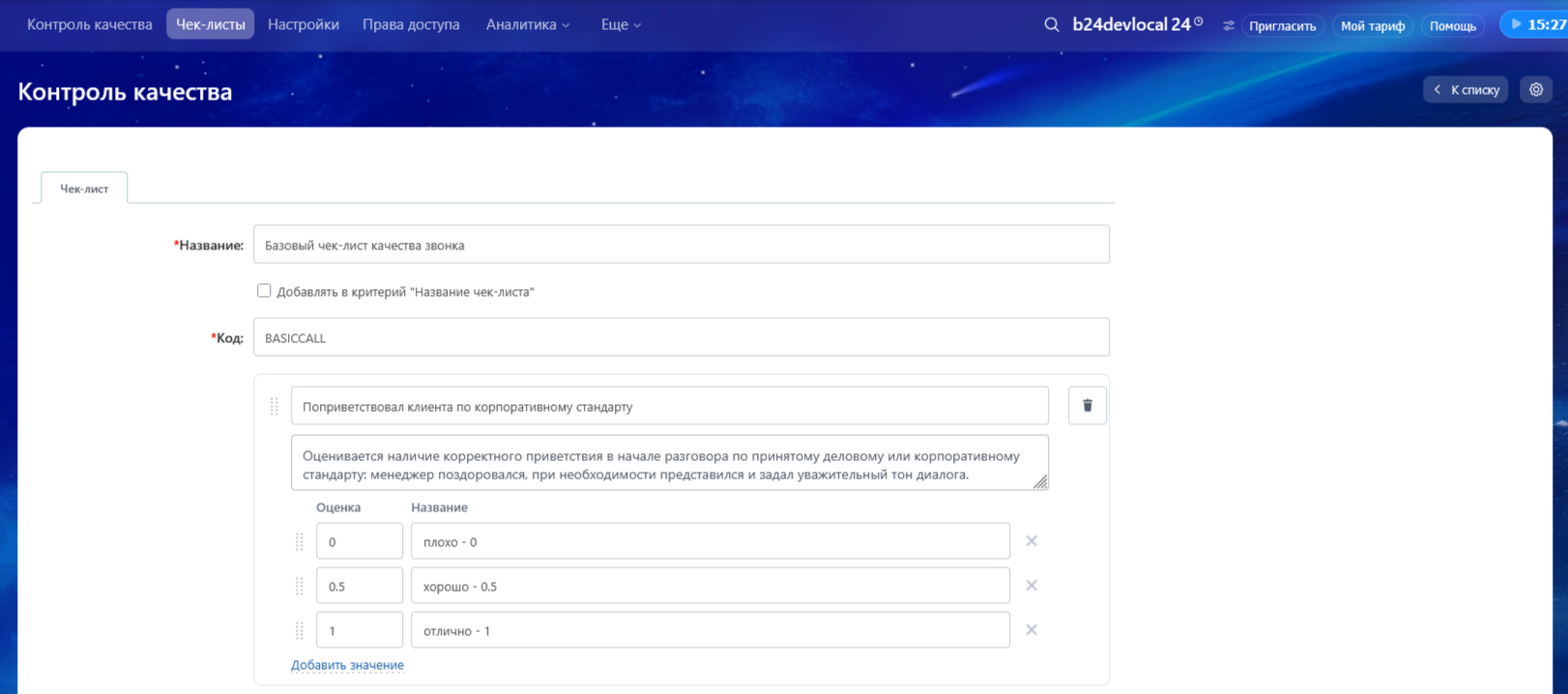Image resolution: width=1568 pixels, height=694 pixels.
Task: Click the Помощь button
Action: click(x=1453, y=26)
